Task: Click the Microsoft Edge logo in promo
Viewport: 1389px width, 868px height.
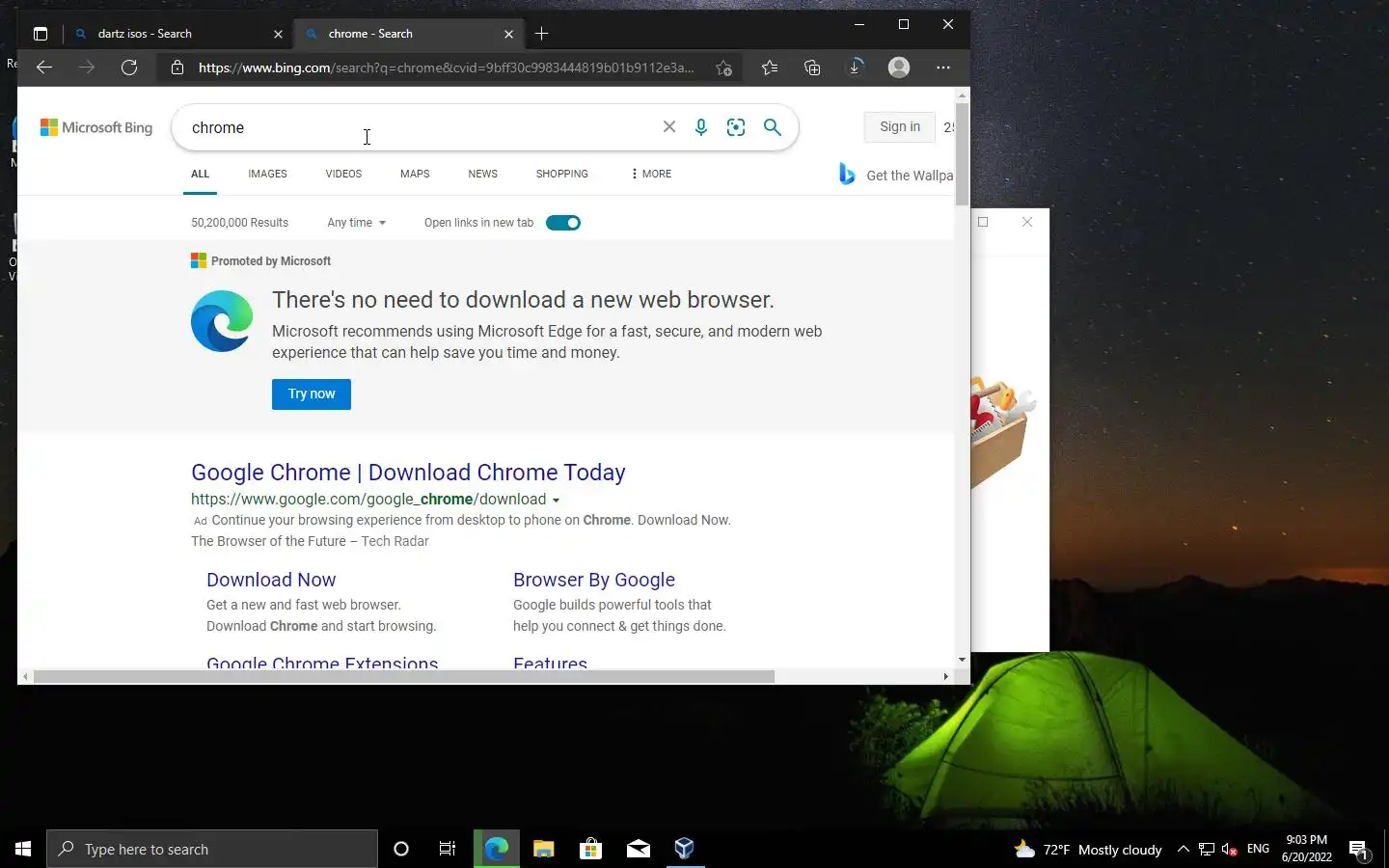Action: (x=222, y=321)
